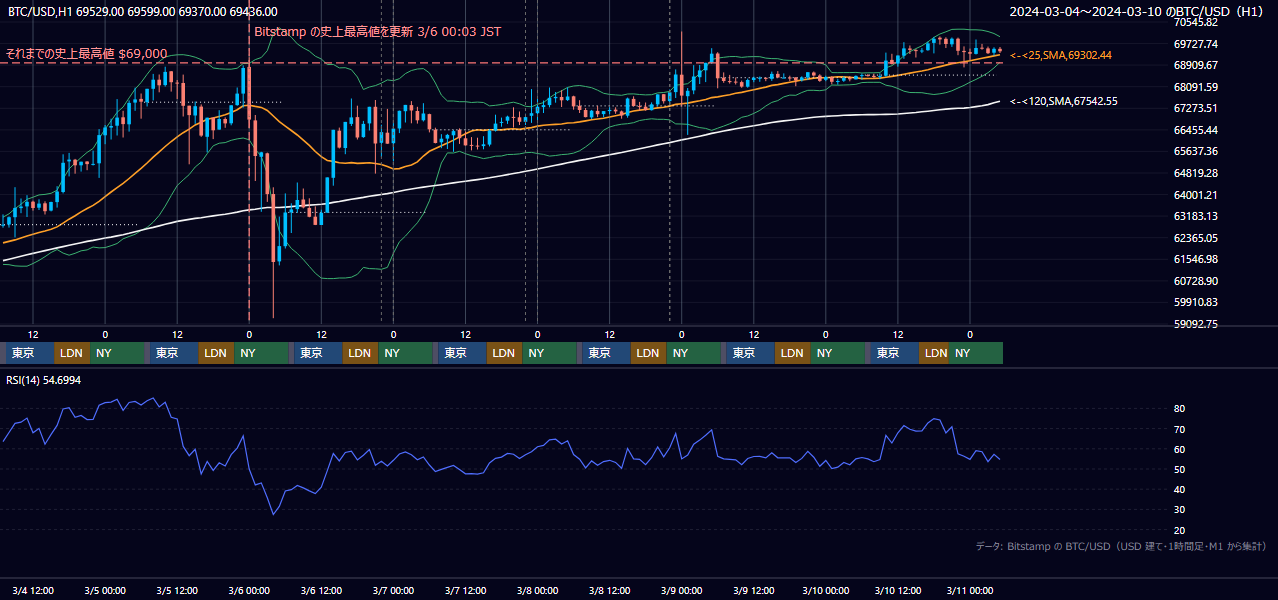The width and height of the screenshot is (1278, 600).
Task: Click price axis value 61546.98
Action: [1195, 259]
